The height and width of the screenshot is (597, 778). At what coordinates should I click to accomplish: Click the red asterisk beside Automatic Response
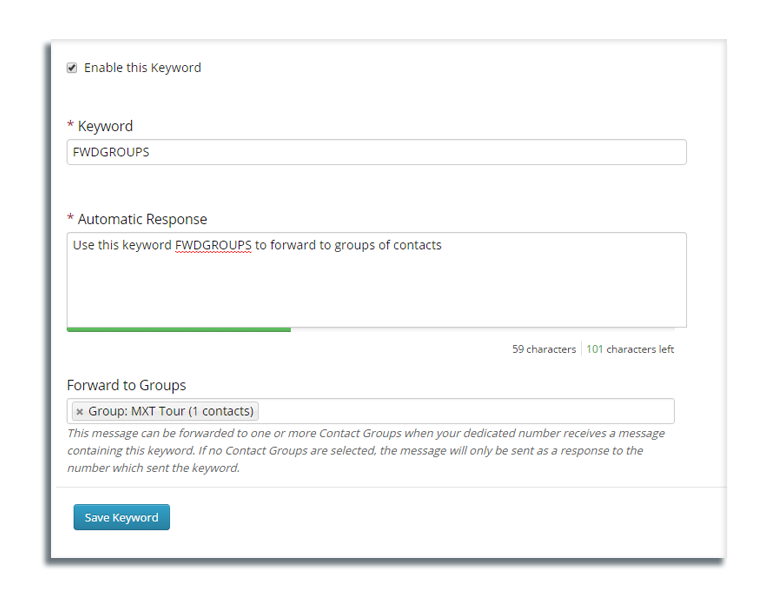(x=70, y=219)
